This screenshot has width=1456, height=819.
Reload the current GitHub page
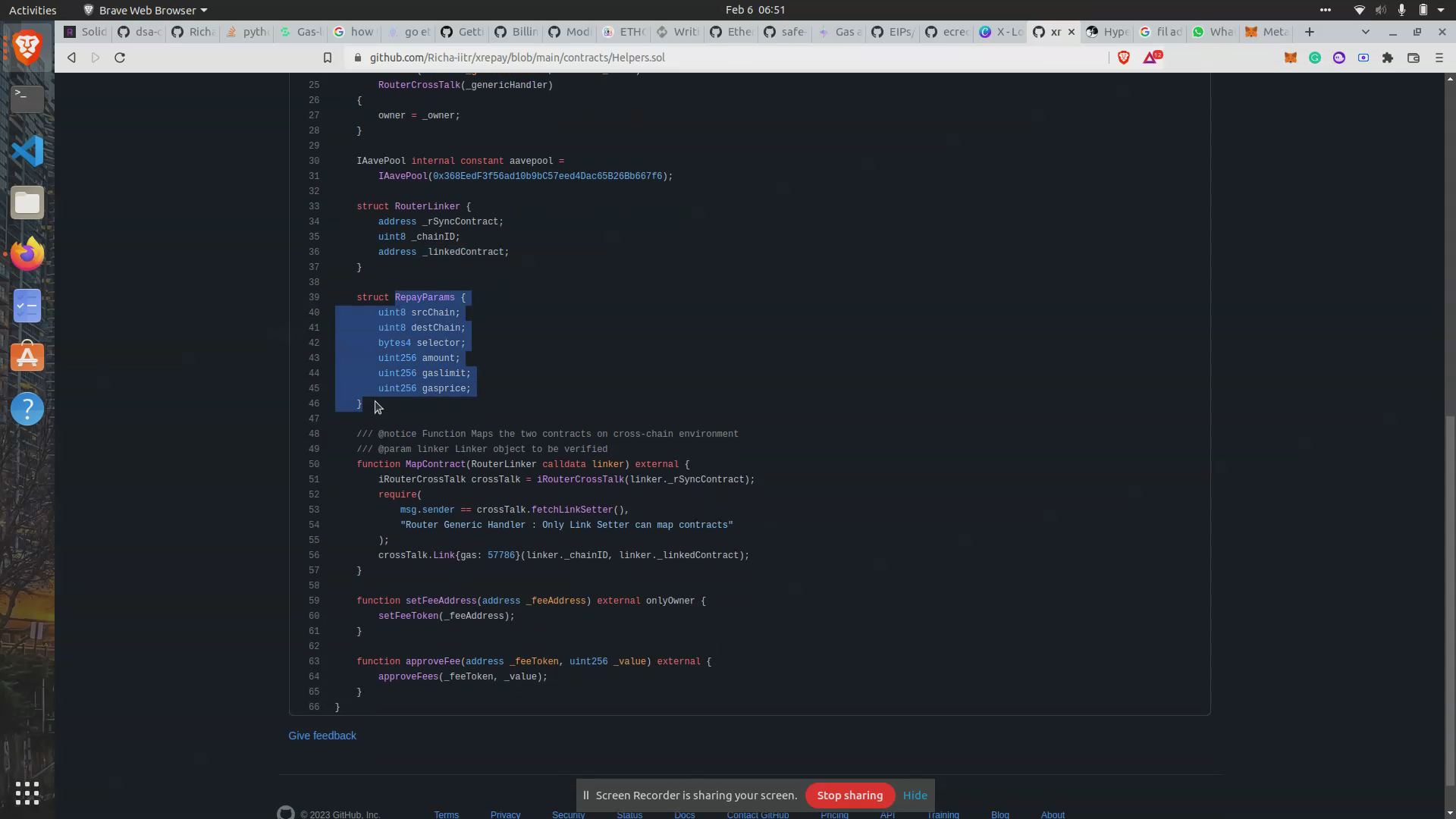(120, 58)
